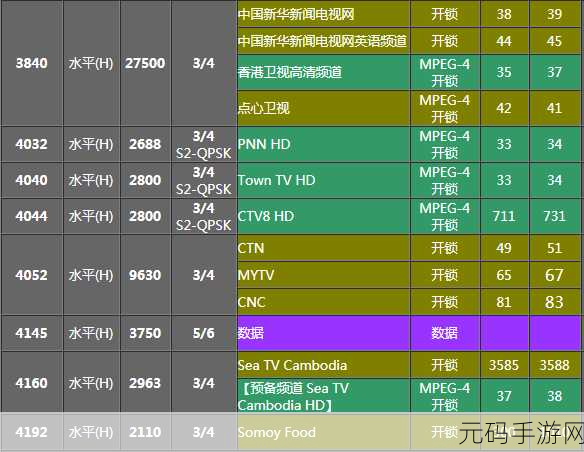Click MPEG-4 开锁 in the 香港卫视高清频道 row
This screenshot has width=584, height=452.
[445, 72]
